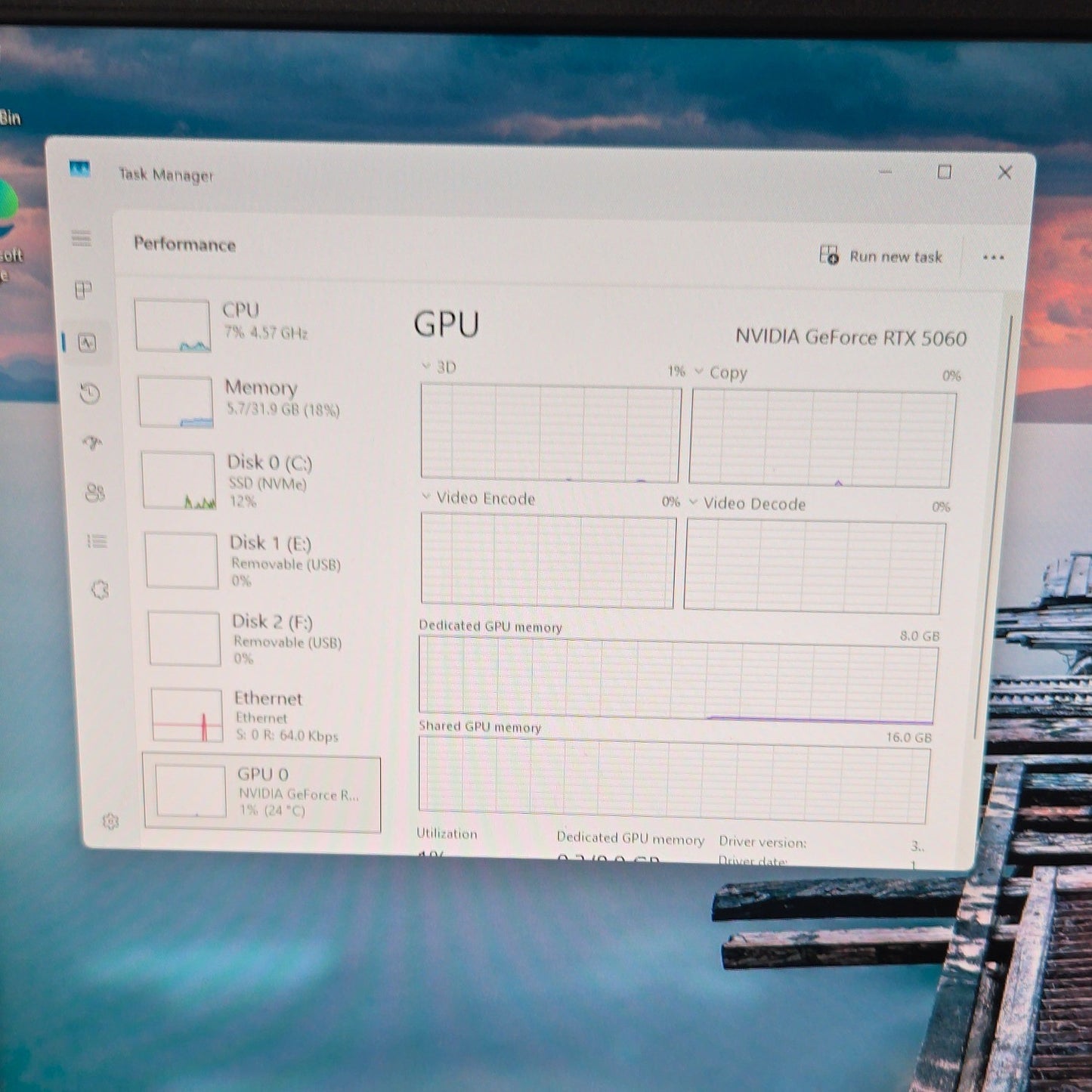The width and height of the screenshot is (1092, 1092).
Task: Open the Services page icon
Action: (x=100, y=589)
